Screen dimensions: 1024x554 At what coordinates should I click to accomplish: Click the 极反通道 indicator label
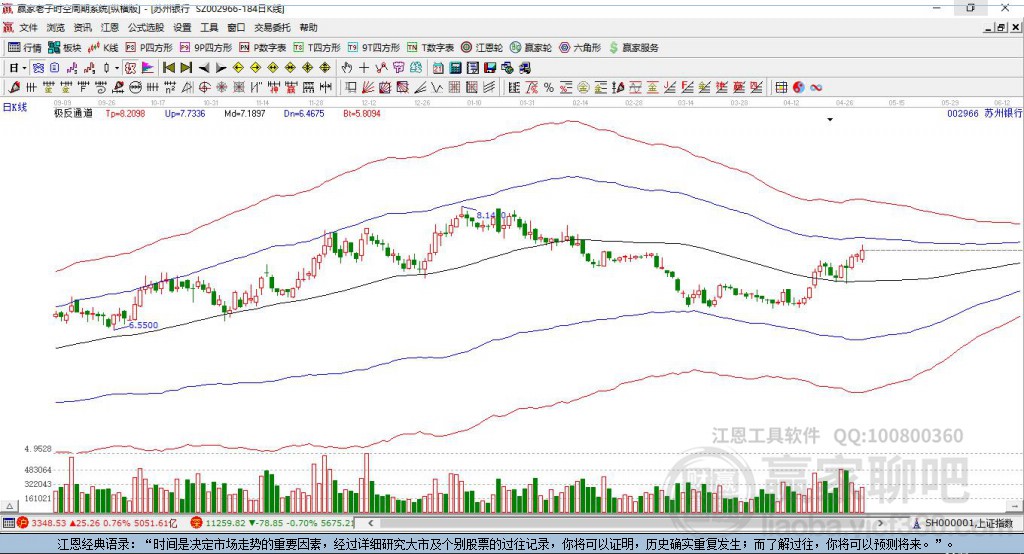click(73, 114)
